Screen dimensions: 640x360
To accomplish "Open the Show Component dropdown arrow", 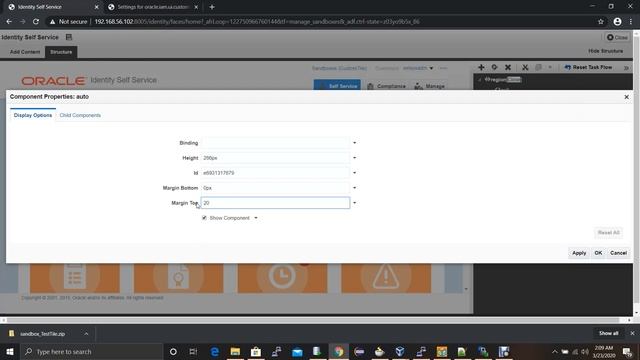I will [x=256, y=218].
